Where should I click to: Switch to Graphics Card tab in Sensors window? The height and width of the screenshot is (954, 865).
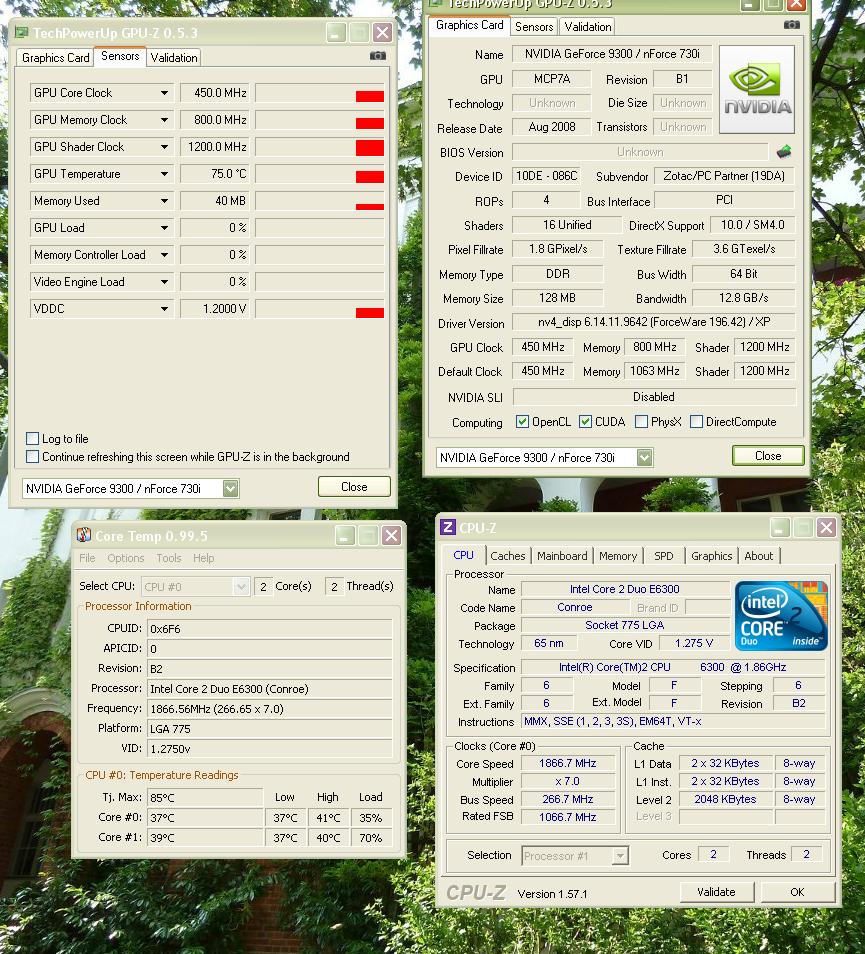[55, 58]
